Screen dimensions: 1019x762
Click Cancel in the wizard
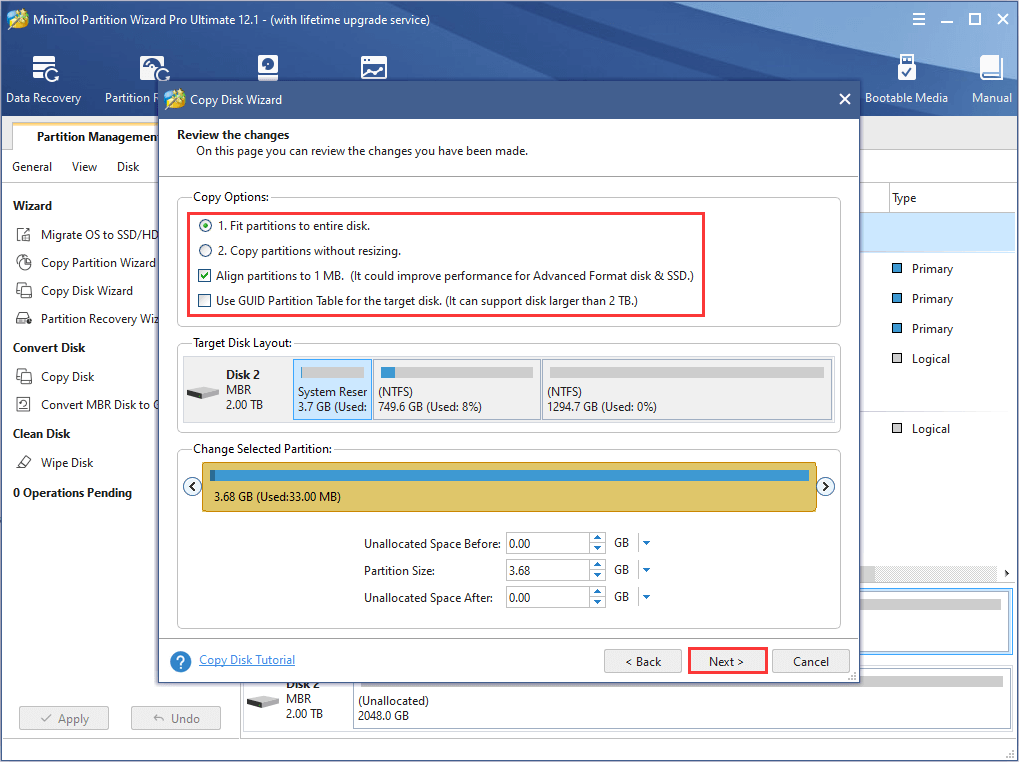(x=810, y=661)
